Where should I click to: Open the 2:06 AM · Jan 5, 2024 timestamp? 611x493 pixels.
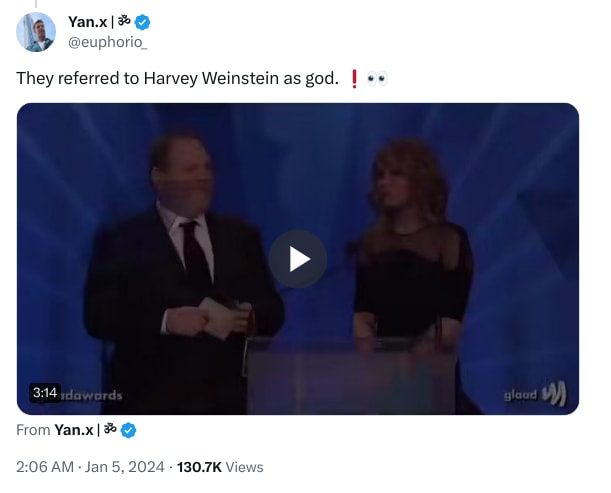pos(86,467)
